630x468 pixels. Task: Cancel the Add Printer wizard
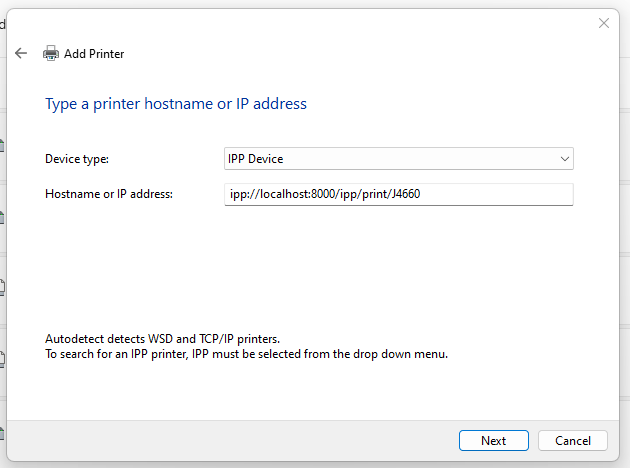tap(573, 441)
